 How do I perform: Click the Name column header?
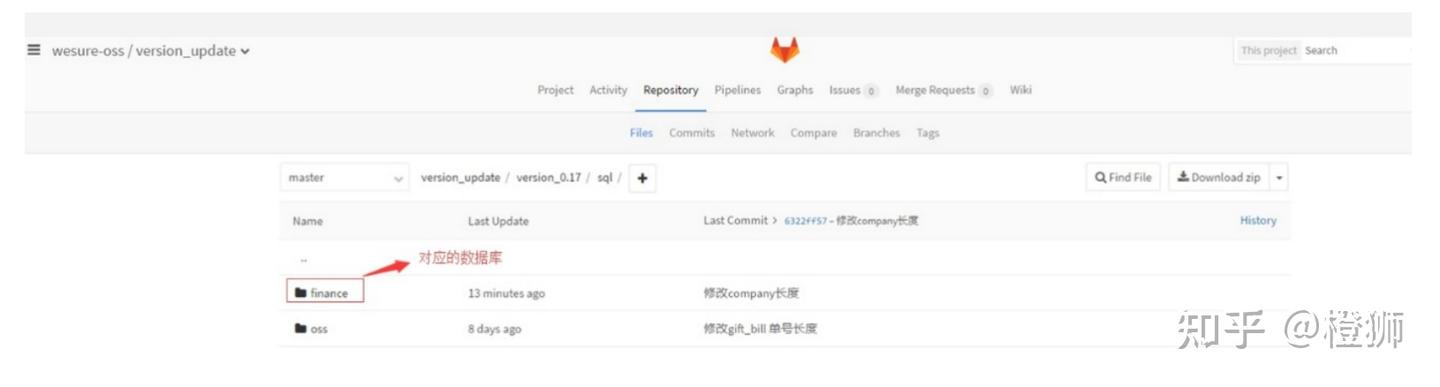[307, 221]
